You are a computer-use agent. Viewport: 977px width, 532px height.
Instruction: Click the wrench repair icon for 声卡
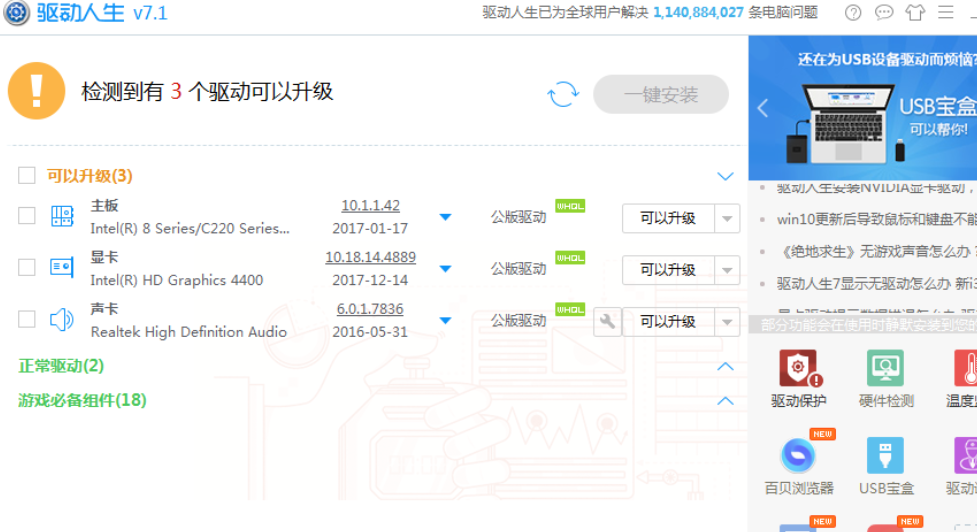(x=607, y=322)
